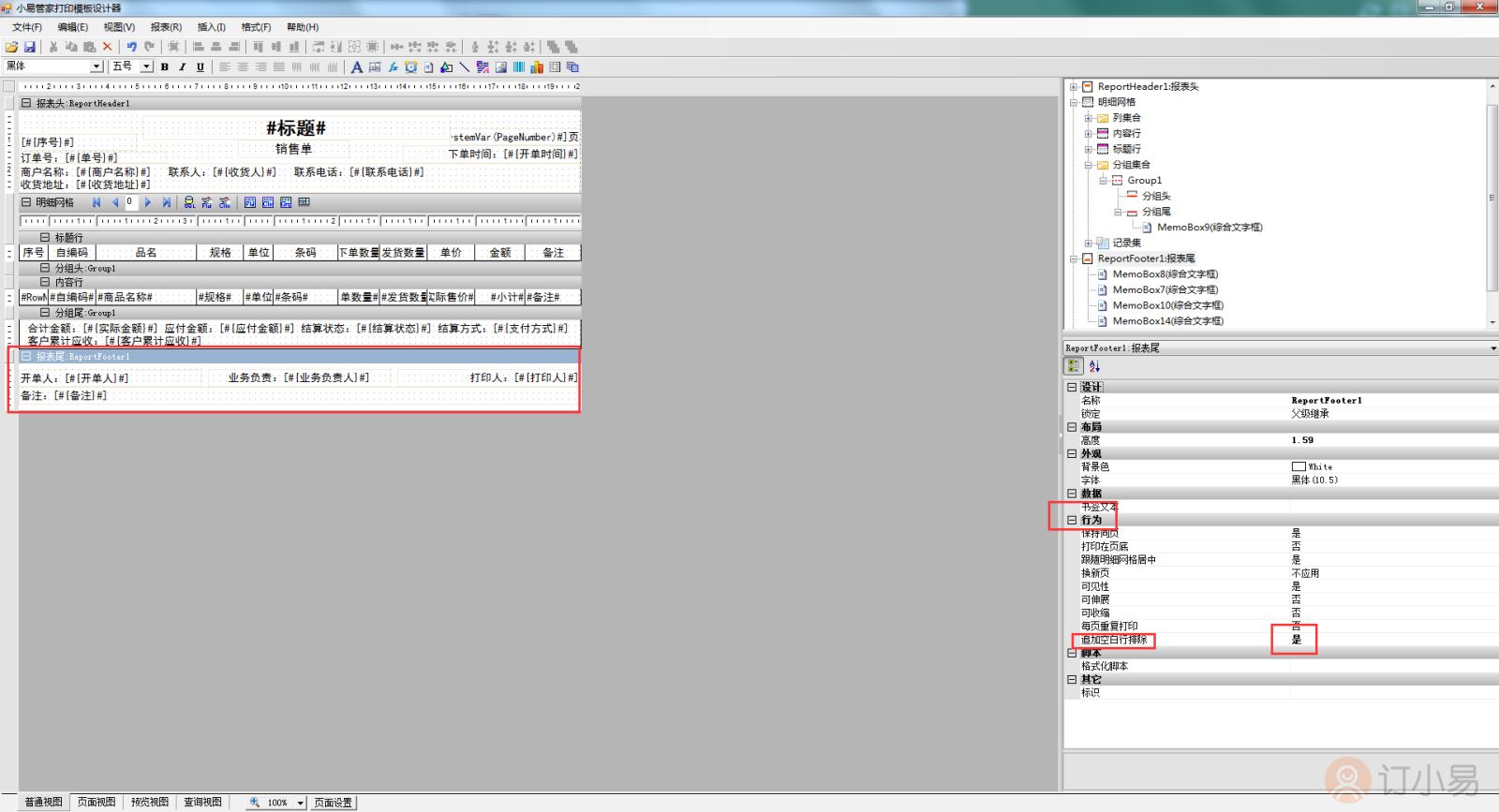Select MemoBox14 in the object tree
Screen dimensions: 1499x812
point(1167,321)
